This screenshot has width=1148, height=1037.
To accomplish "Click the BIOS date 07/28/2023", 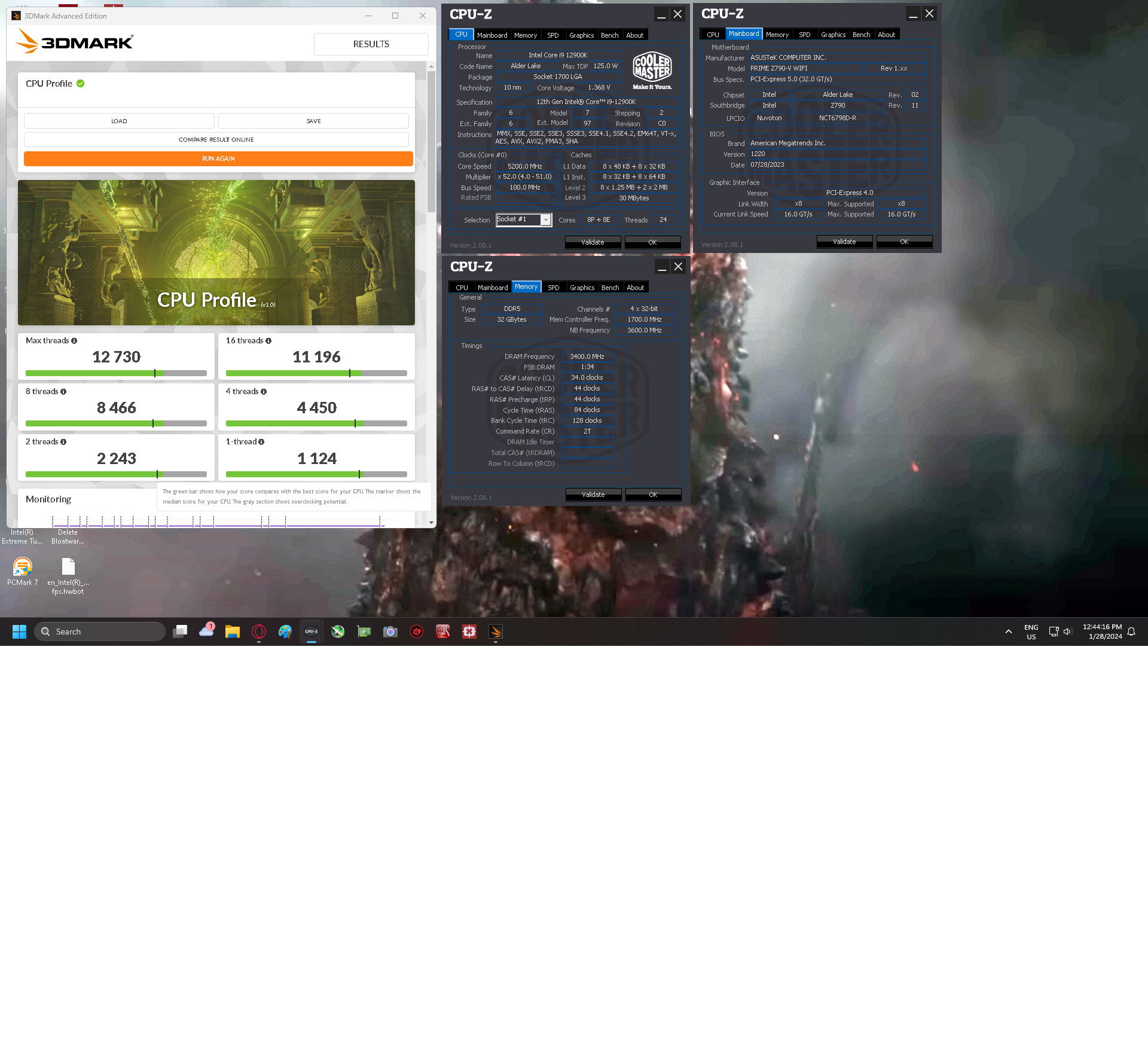I will click(767, 164).
